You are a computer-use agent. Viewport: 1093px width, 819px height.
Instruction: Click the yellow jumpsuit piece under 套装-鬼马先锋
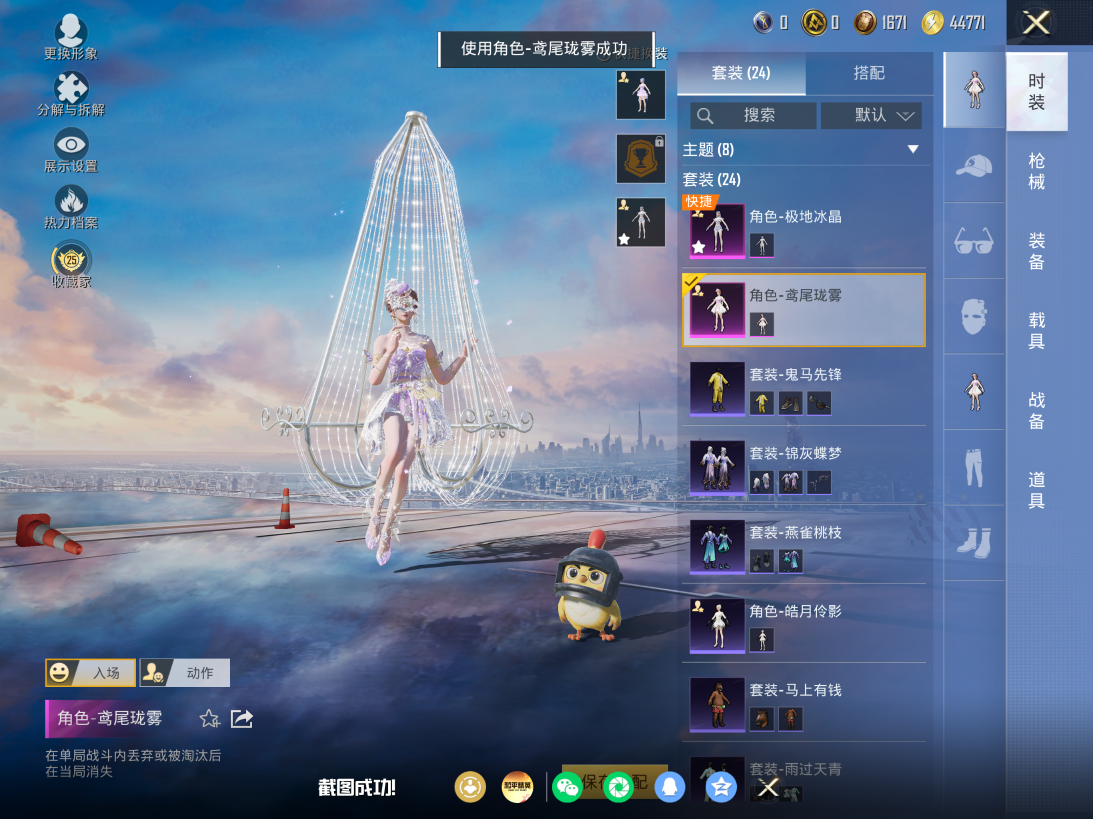tap(761, 404)
